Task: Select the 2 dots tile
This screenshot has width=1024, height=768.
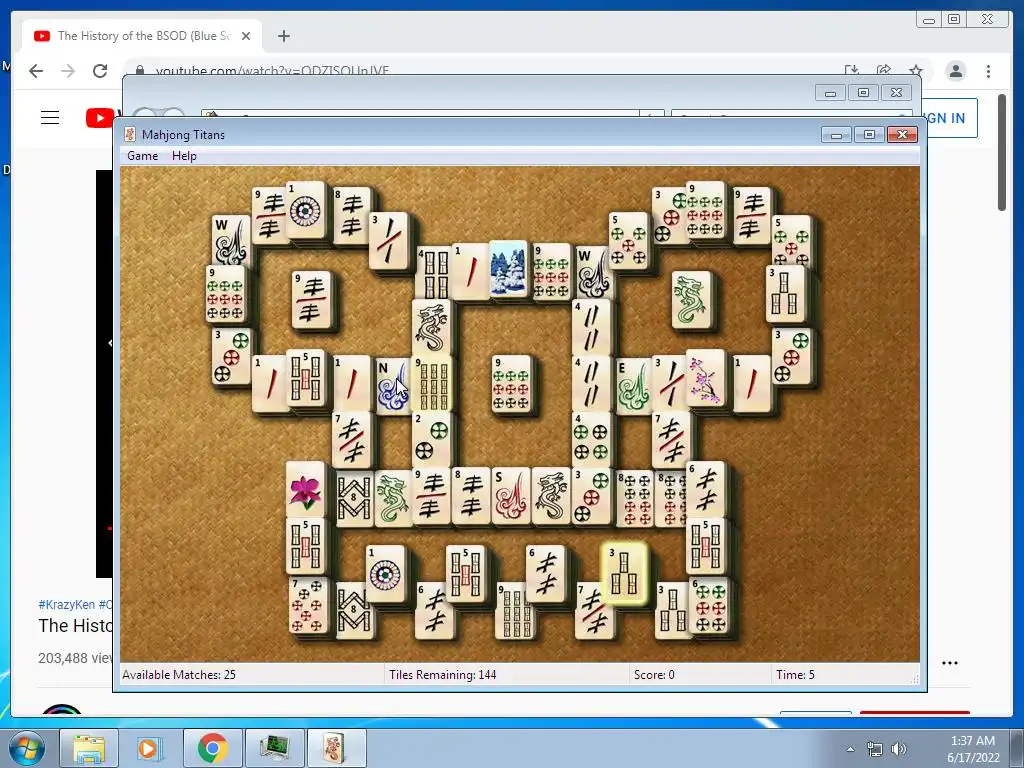Action: 431,439
